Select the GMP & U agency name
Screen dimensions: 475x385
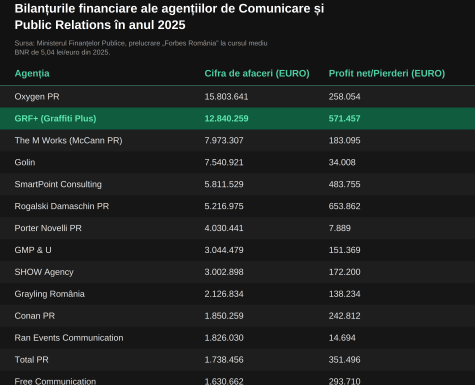coord(33,250)
